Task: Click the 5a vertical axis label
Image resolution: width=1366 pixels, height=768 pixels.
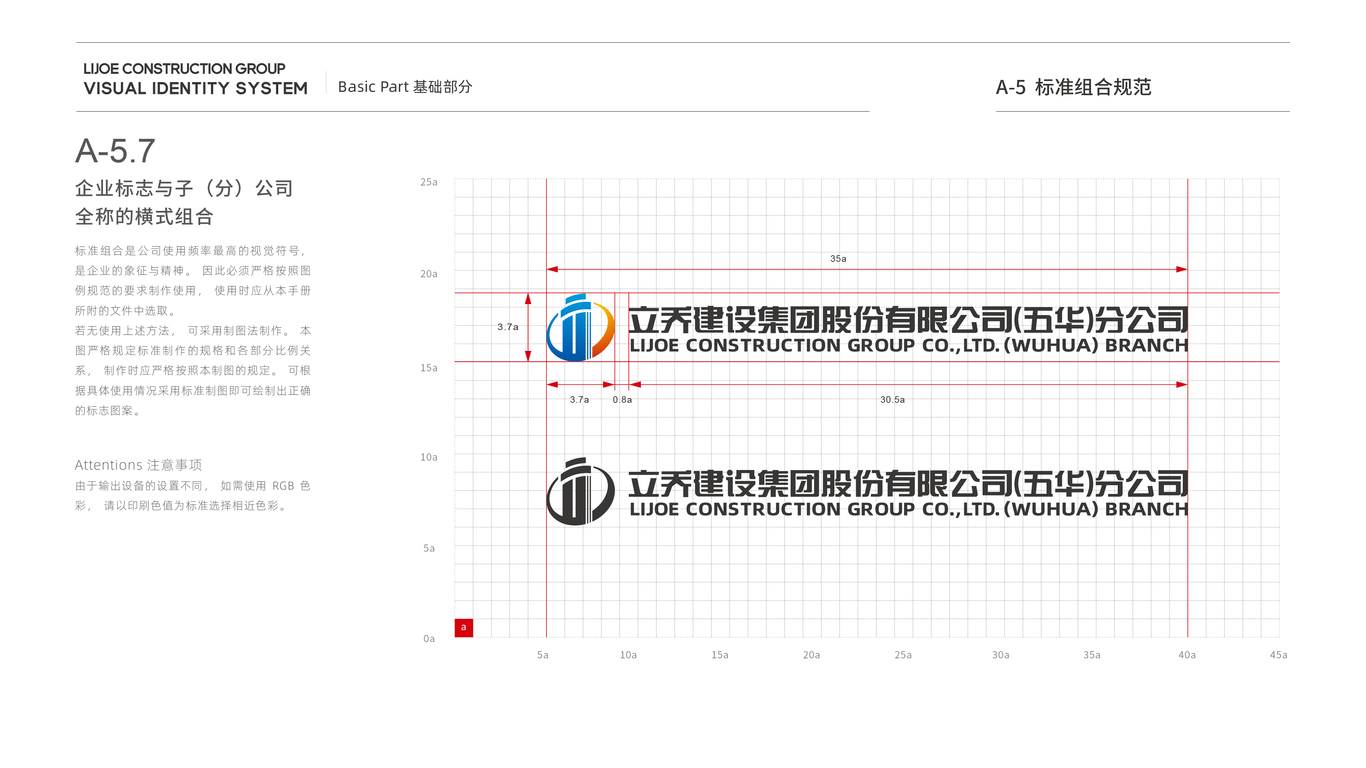Action: pos(429,548)
